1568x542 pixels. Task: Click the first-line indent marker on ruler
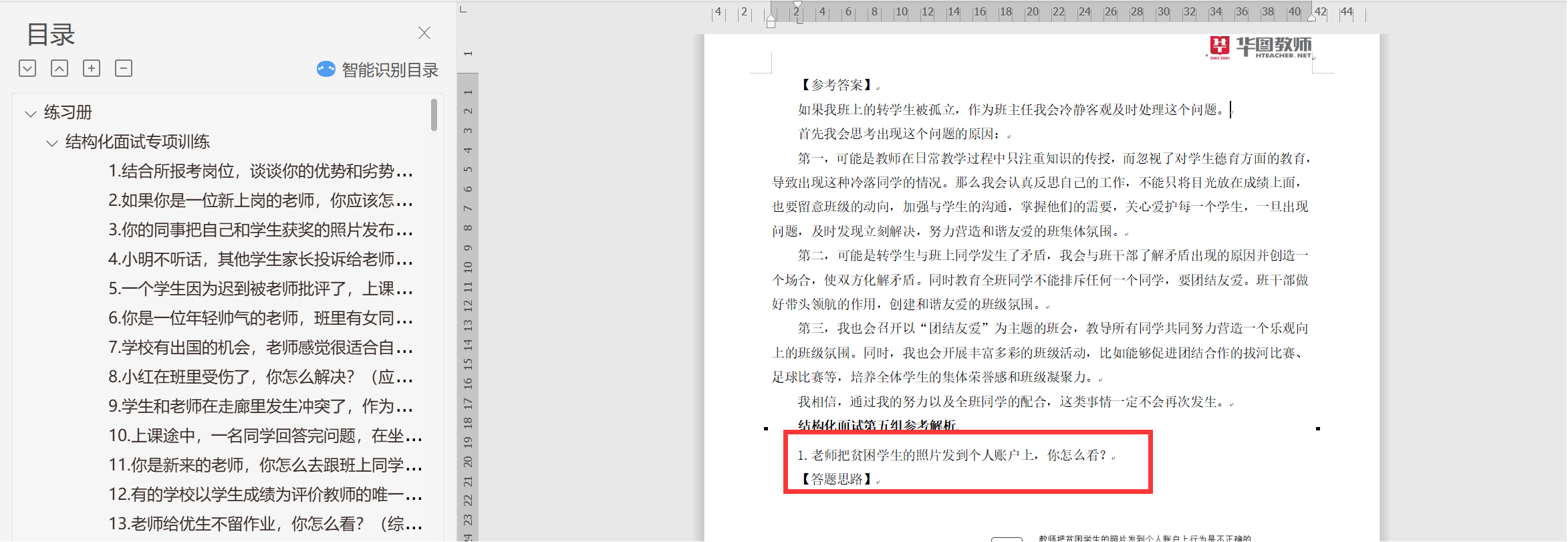(x=797, y=5)
